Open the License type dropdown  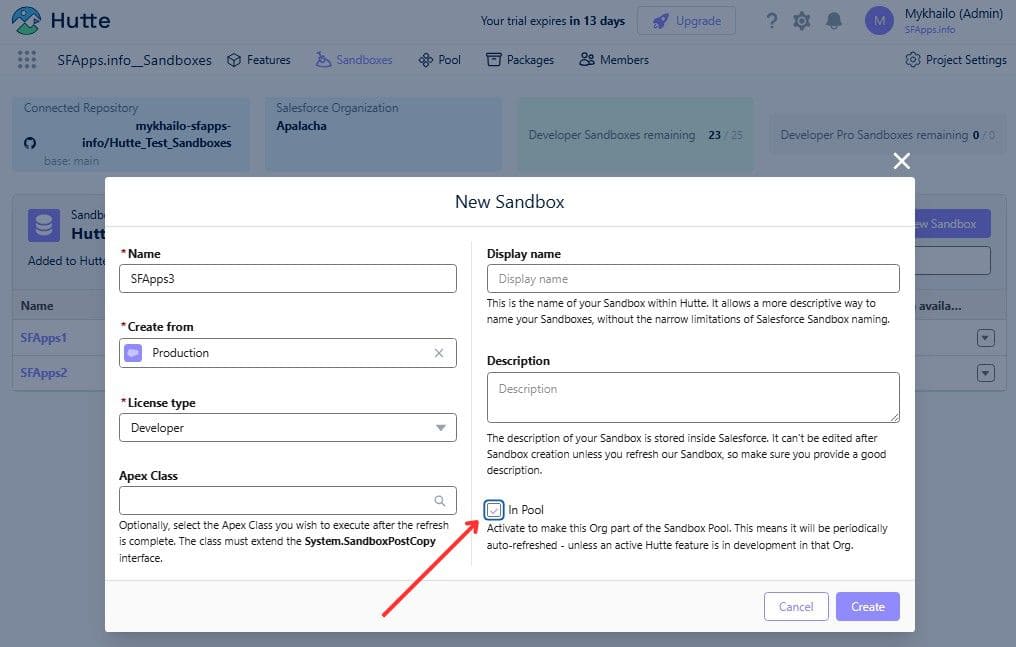288,427
